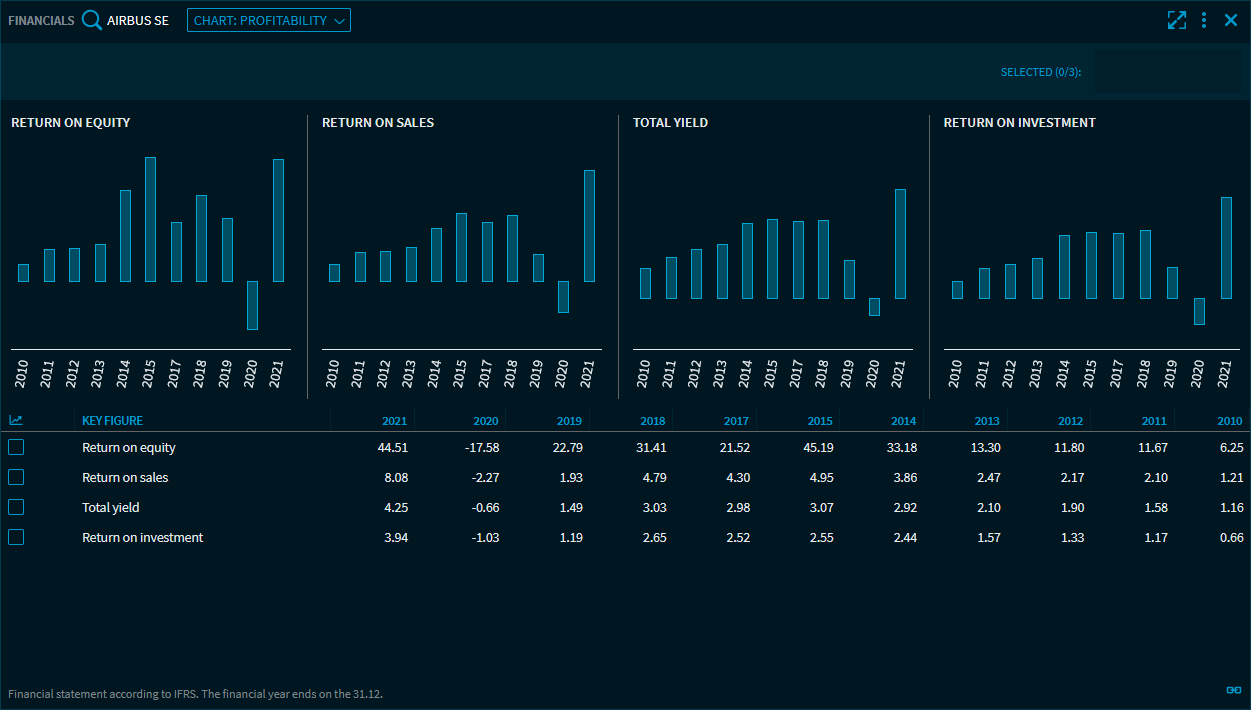
Task: Check the Total yield row checkbox
Action: [16, 507]
